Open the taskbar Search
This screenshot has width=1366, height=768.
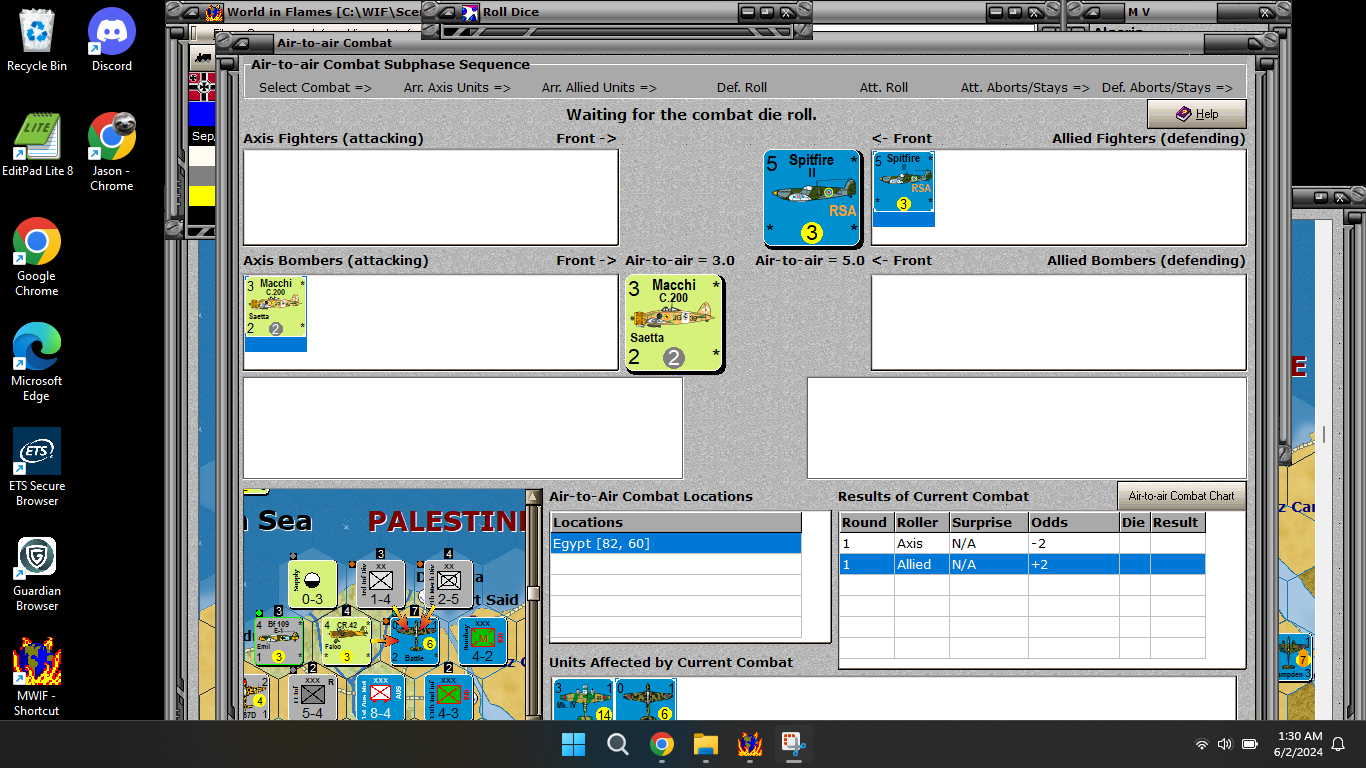(x=618, y=744)
